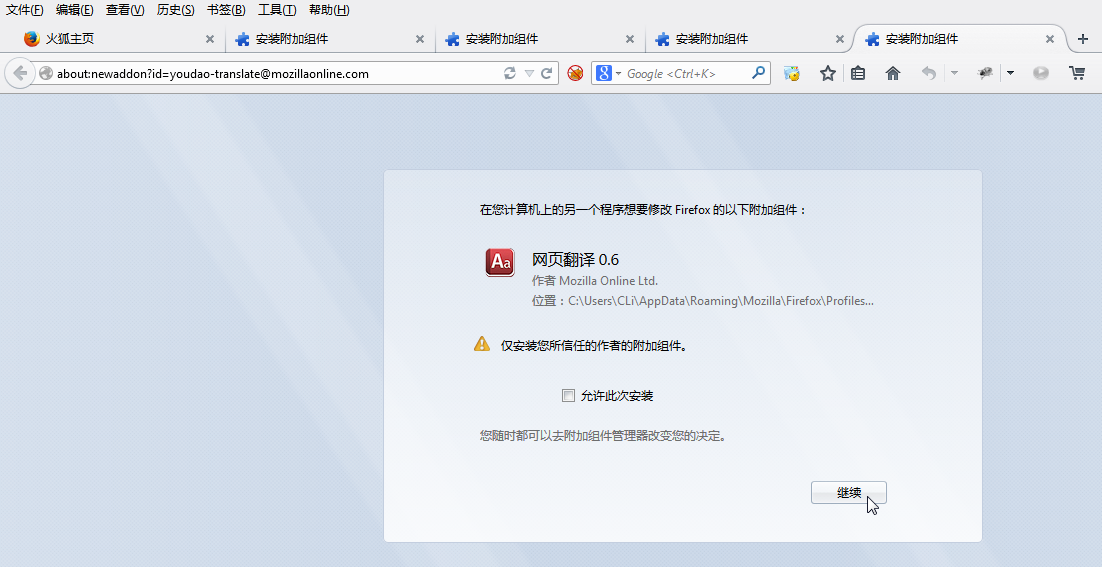The width and height of the screenshot is (1102, 567).
Task: Switch to the 火狐主页 tab
Action: (117, 39)
